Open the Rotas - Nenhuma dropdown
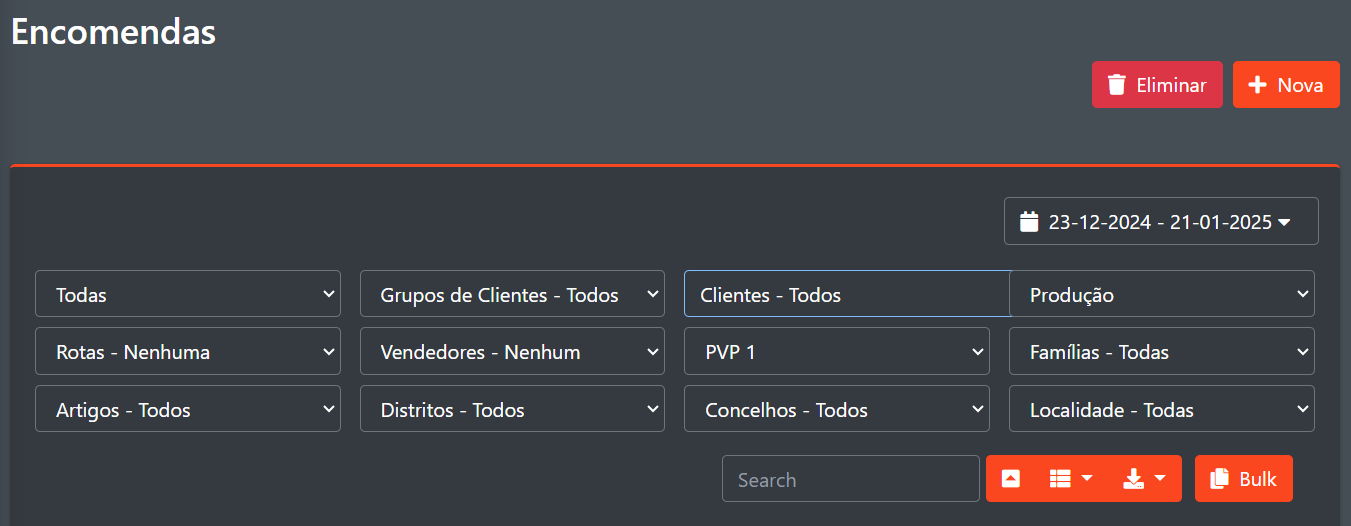This screenshot has width=1351, height=526. [x=188, y=351]
